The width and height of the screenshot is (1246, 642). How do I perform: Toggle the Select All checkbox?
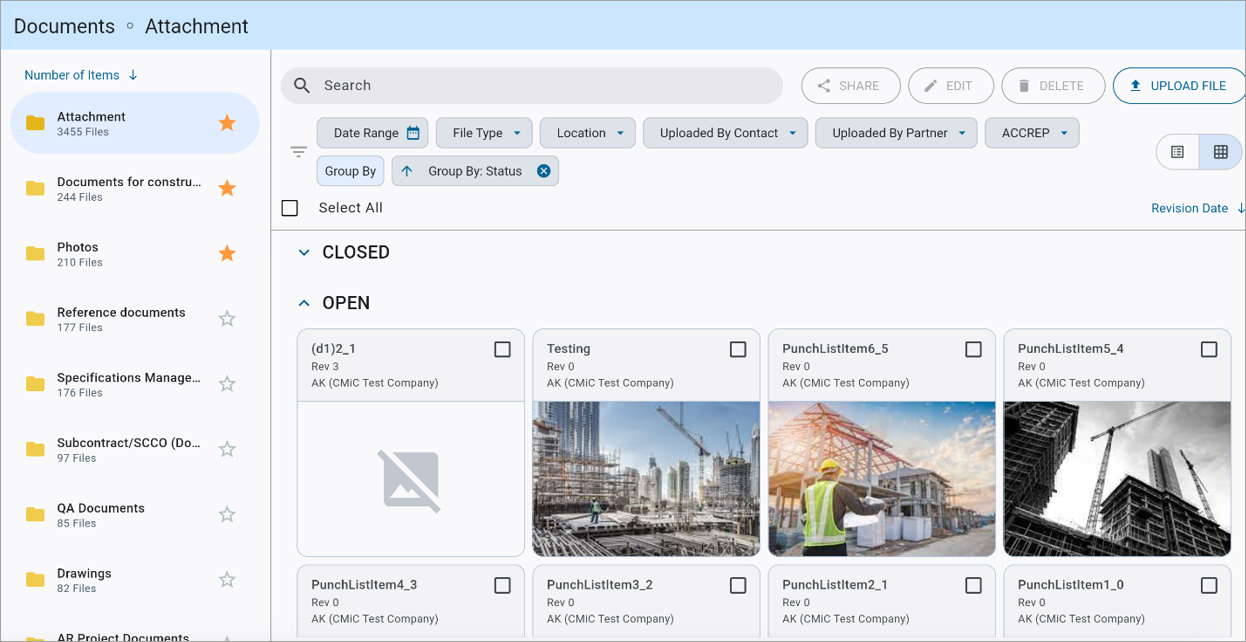[x=290, y=208]
